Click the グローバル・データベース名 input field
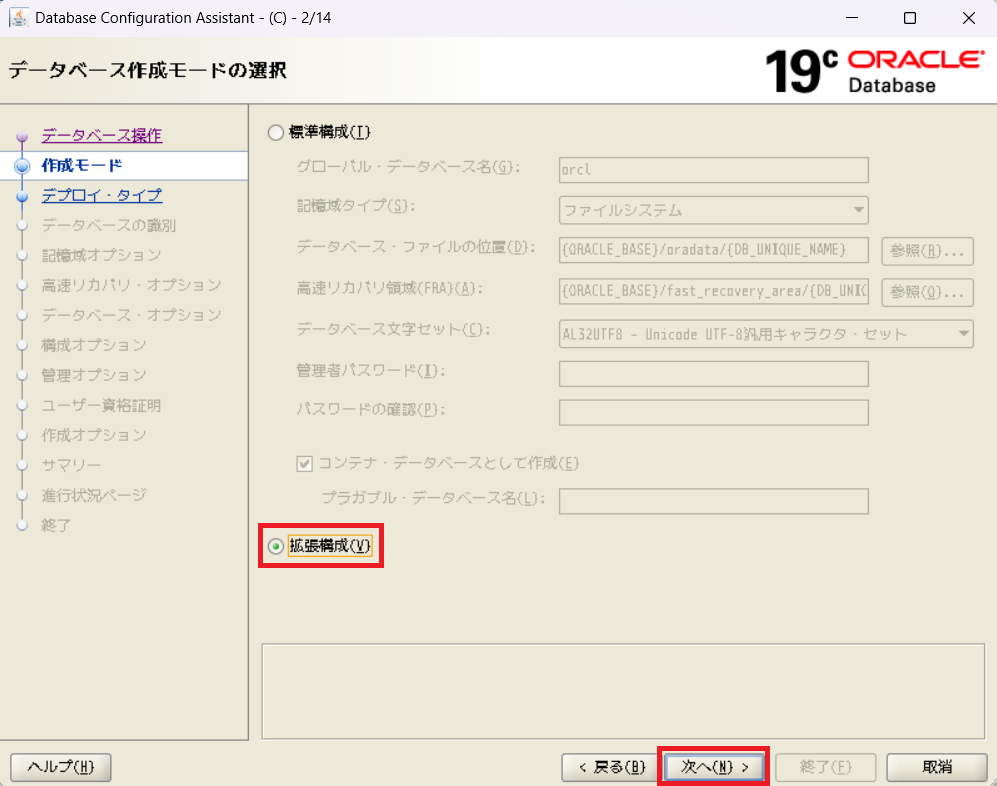This screenshot has width=997, height=786. click(x=713, y=169)
